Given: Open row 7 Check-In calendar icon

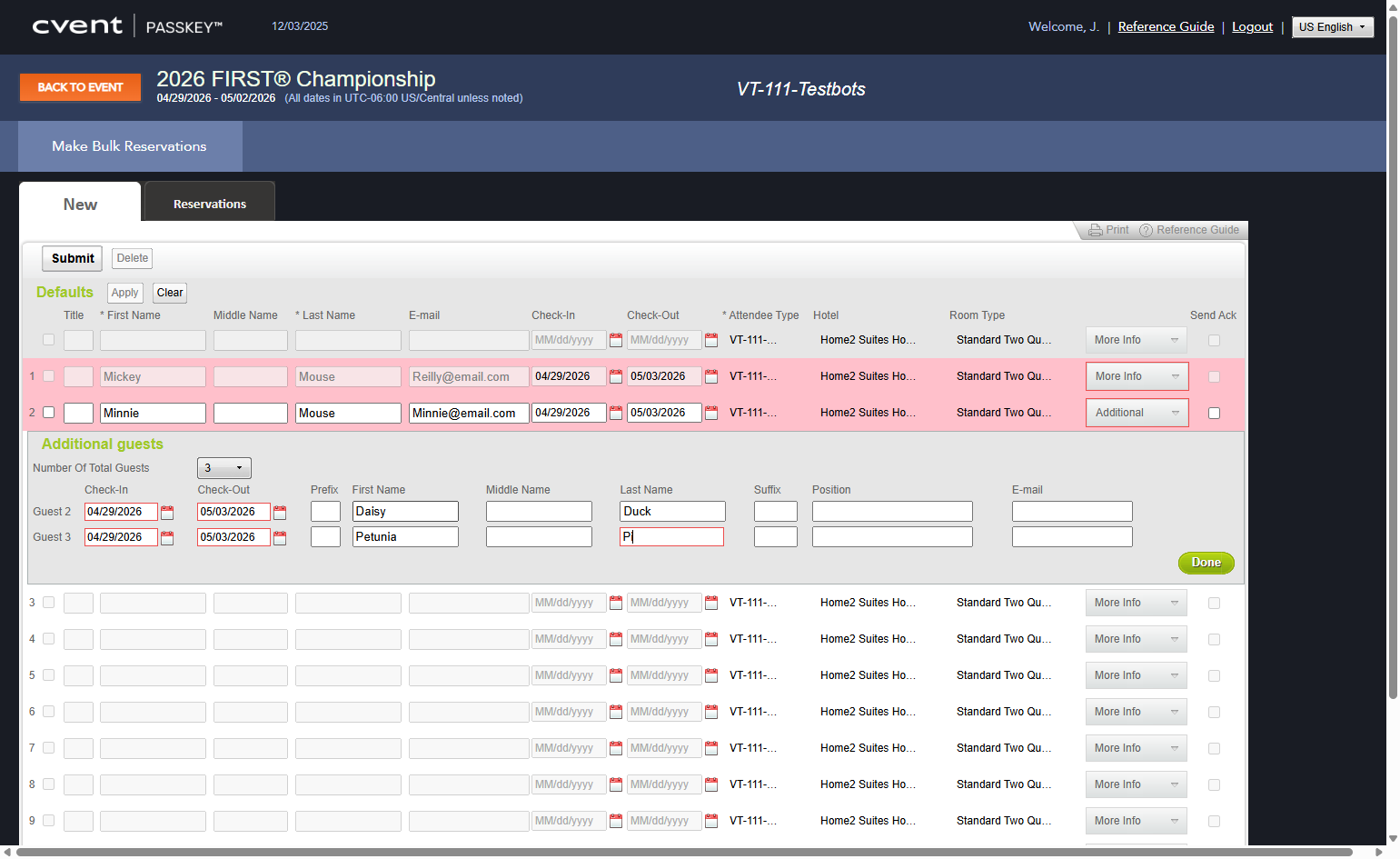Looking at the screenshot, I should (616, 748).
